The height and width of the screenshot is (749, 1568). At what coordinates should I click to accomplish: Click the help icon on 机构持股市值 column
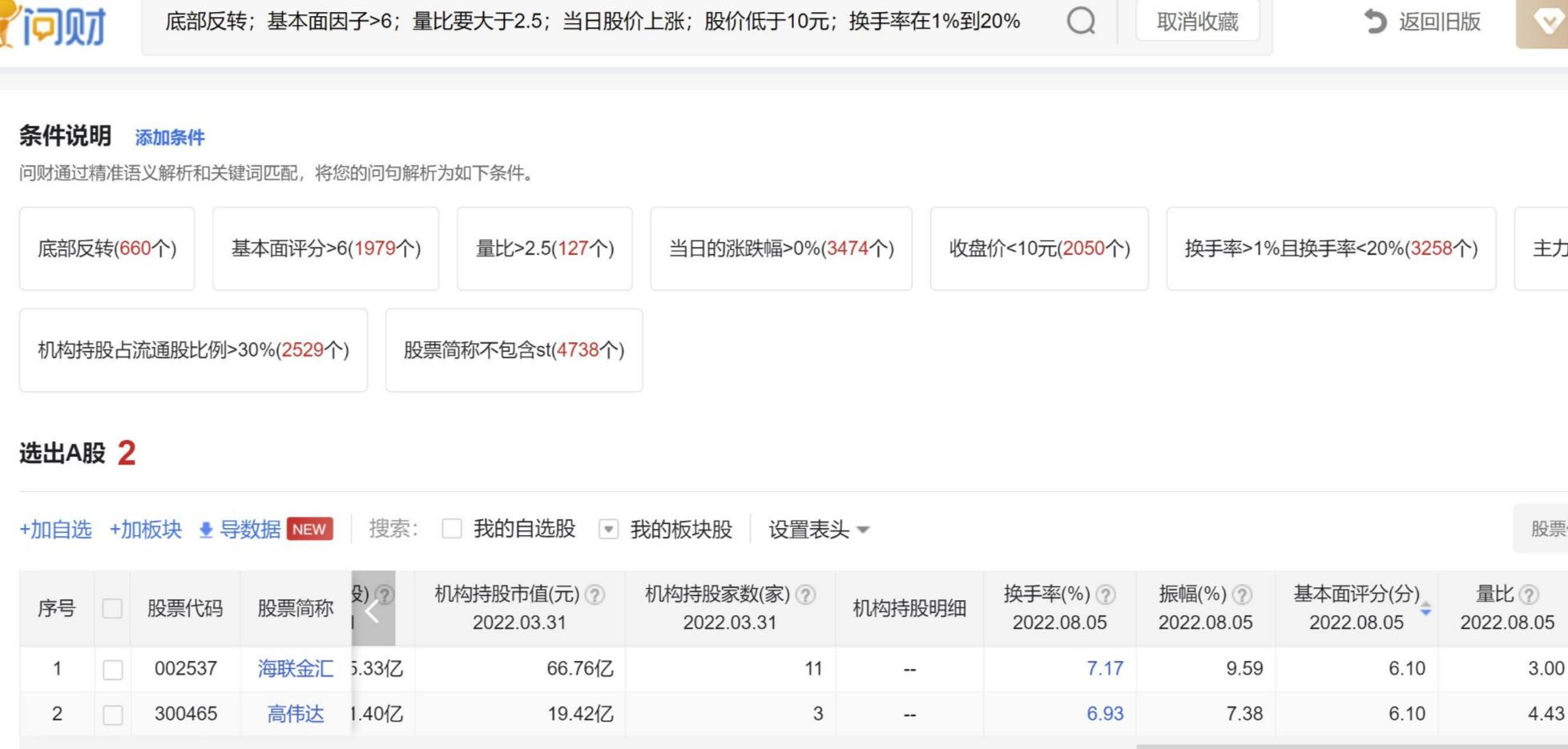click(594, 594)
